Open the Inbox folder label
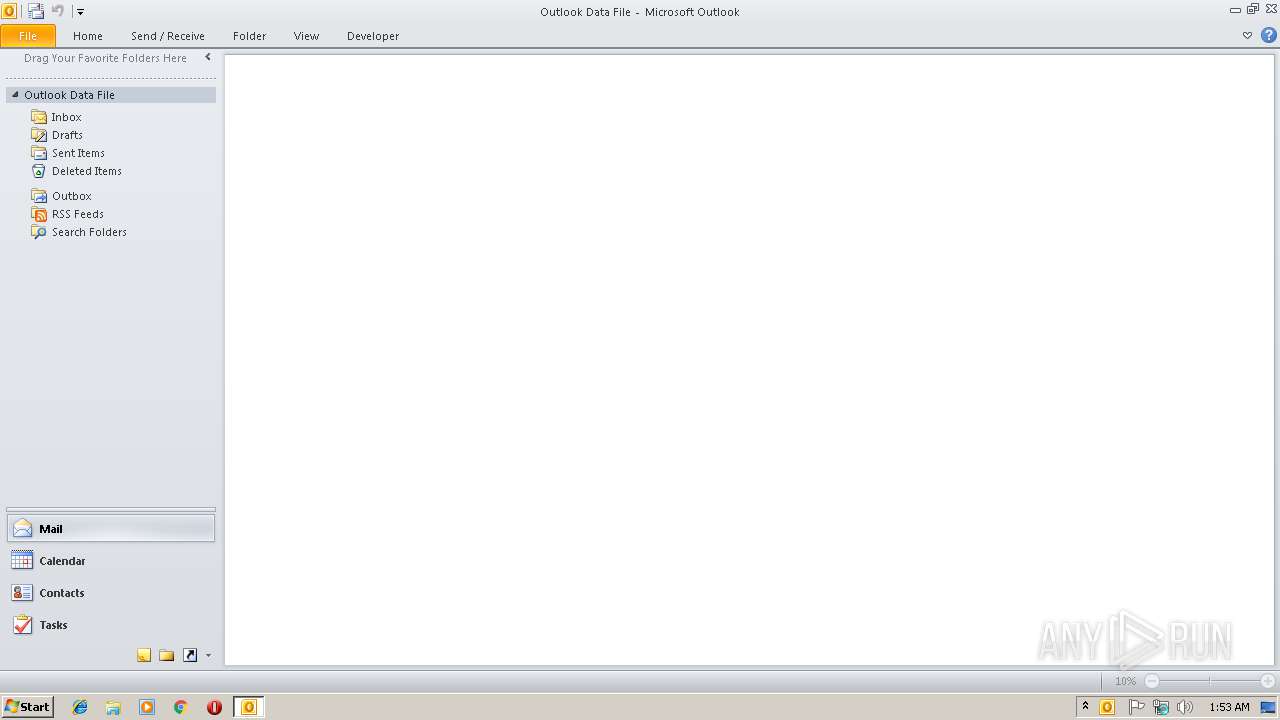This screenshot has width=1280, height=720. click(67, 117)
